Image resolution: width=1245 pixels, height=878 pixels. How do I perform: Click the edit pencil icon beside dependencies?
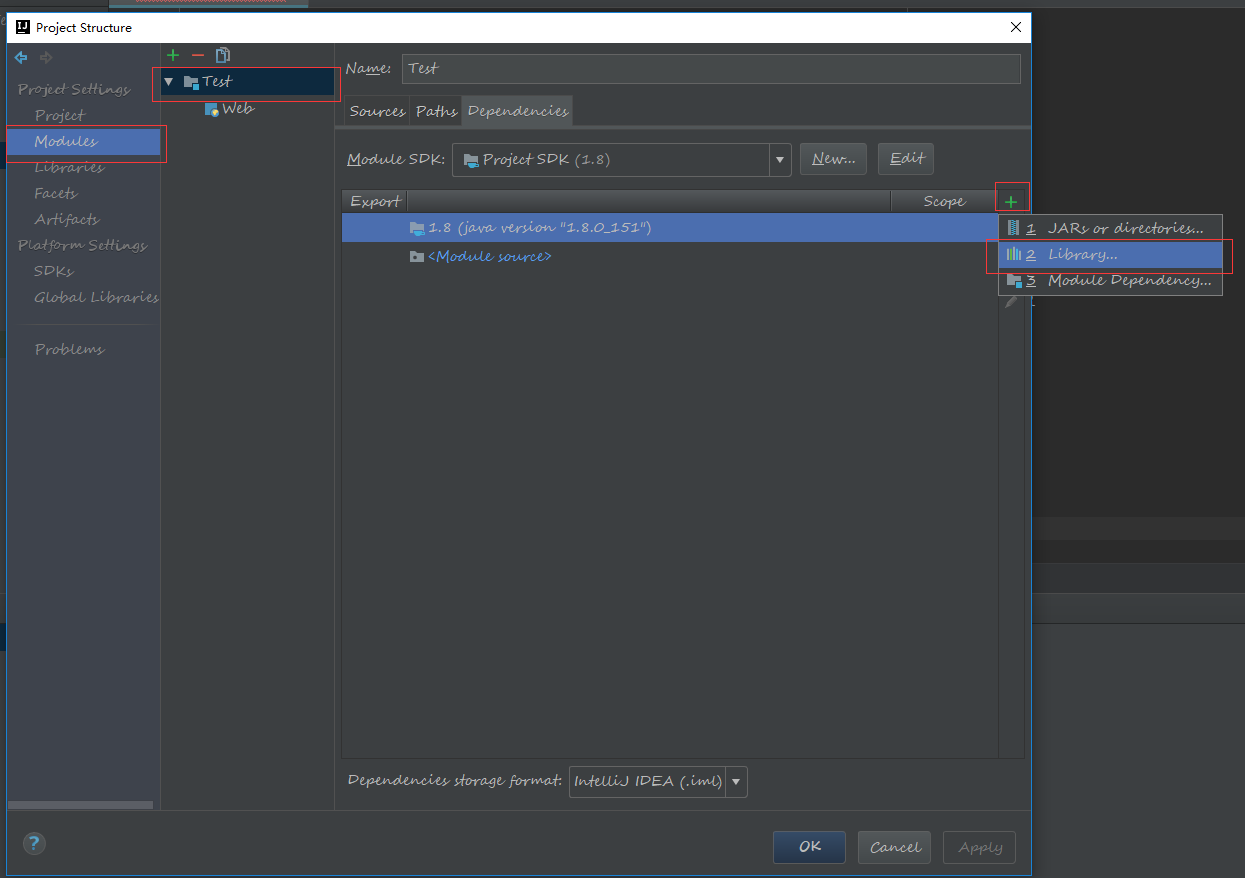point(1011,302)
